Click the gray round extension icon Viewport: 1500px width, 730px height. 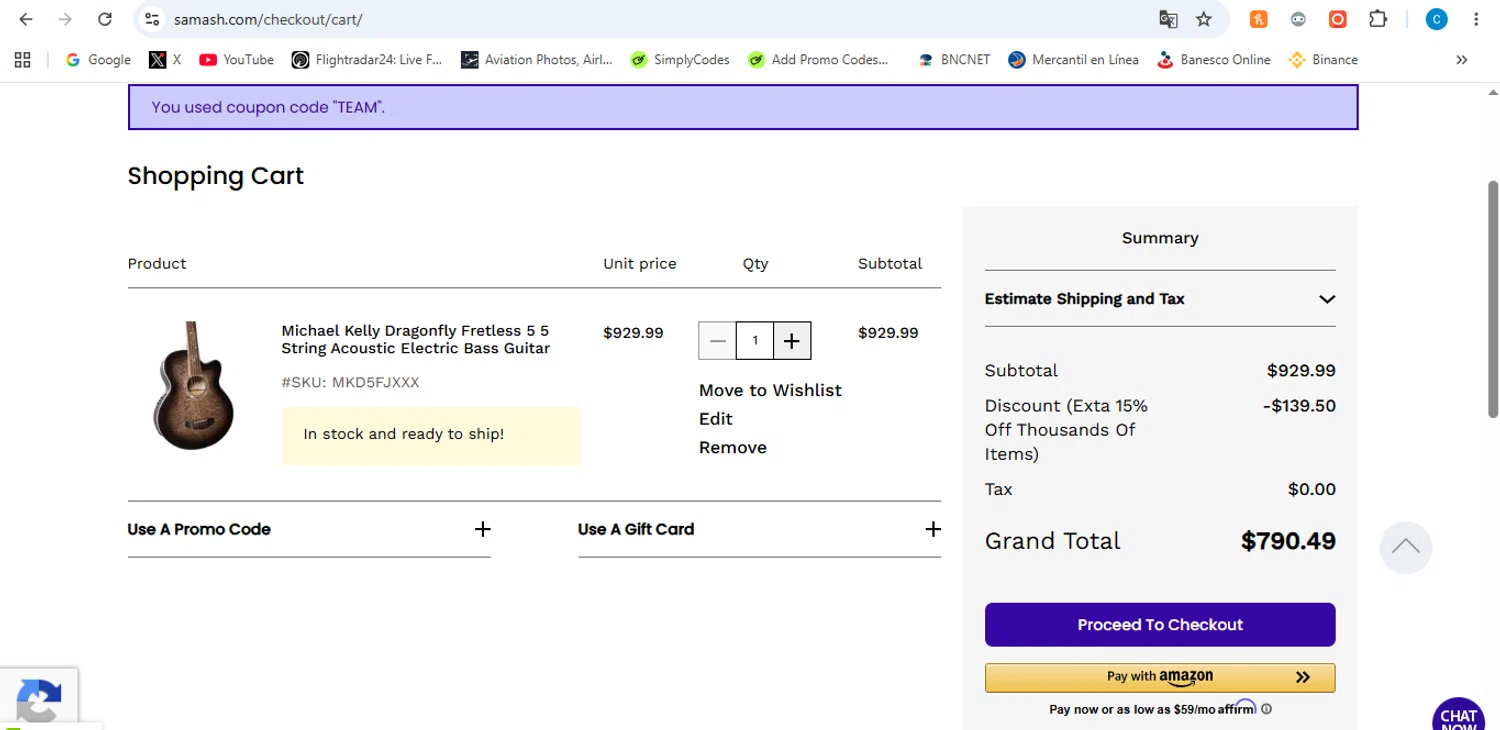pyautogui.click(x=1298, y=19)
